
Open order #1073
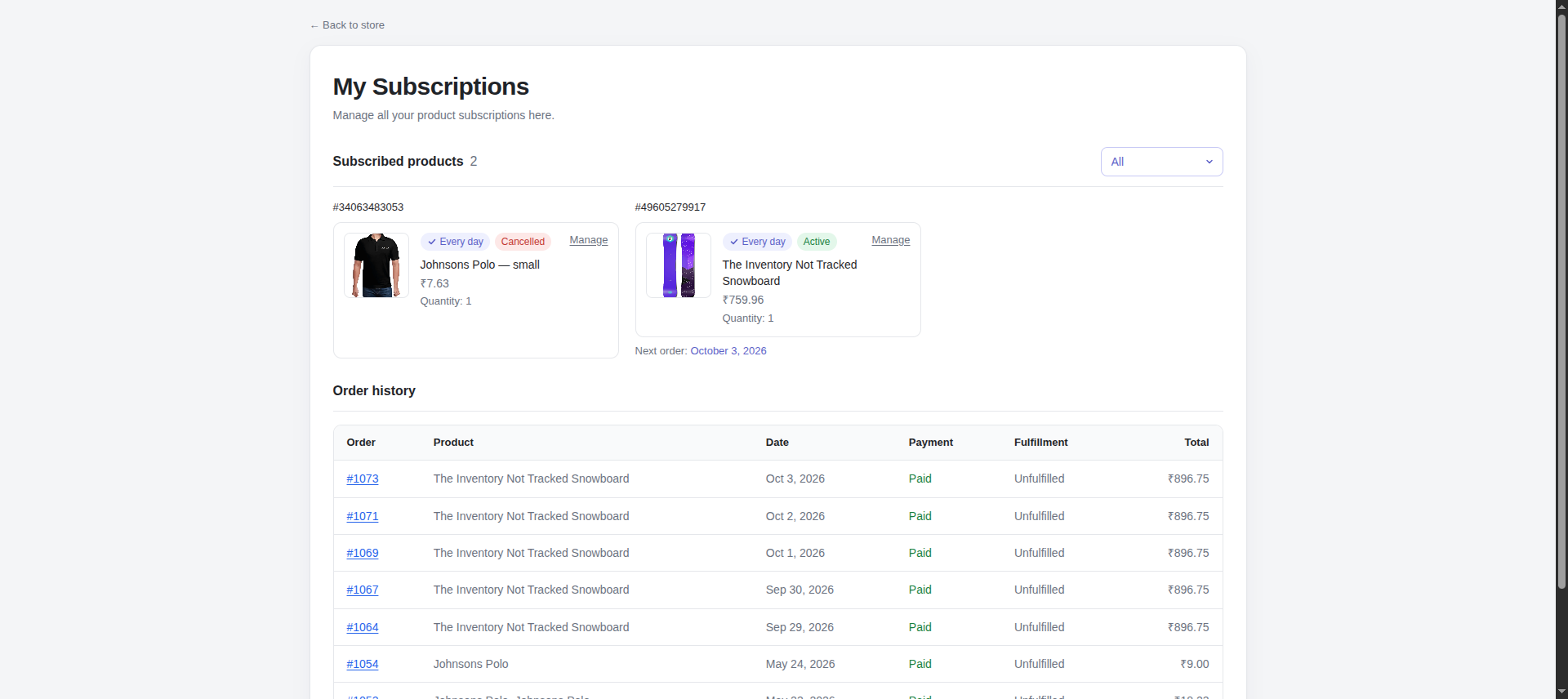363,479
